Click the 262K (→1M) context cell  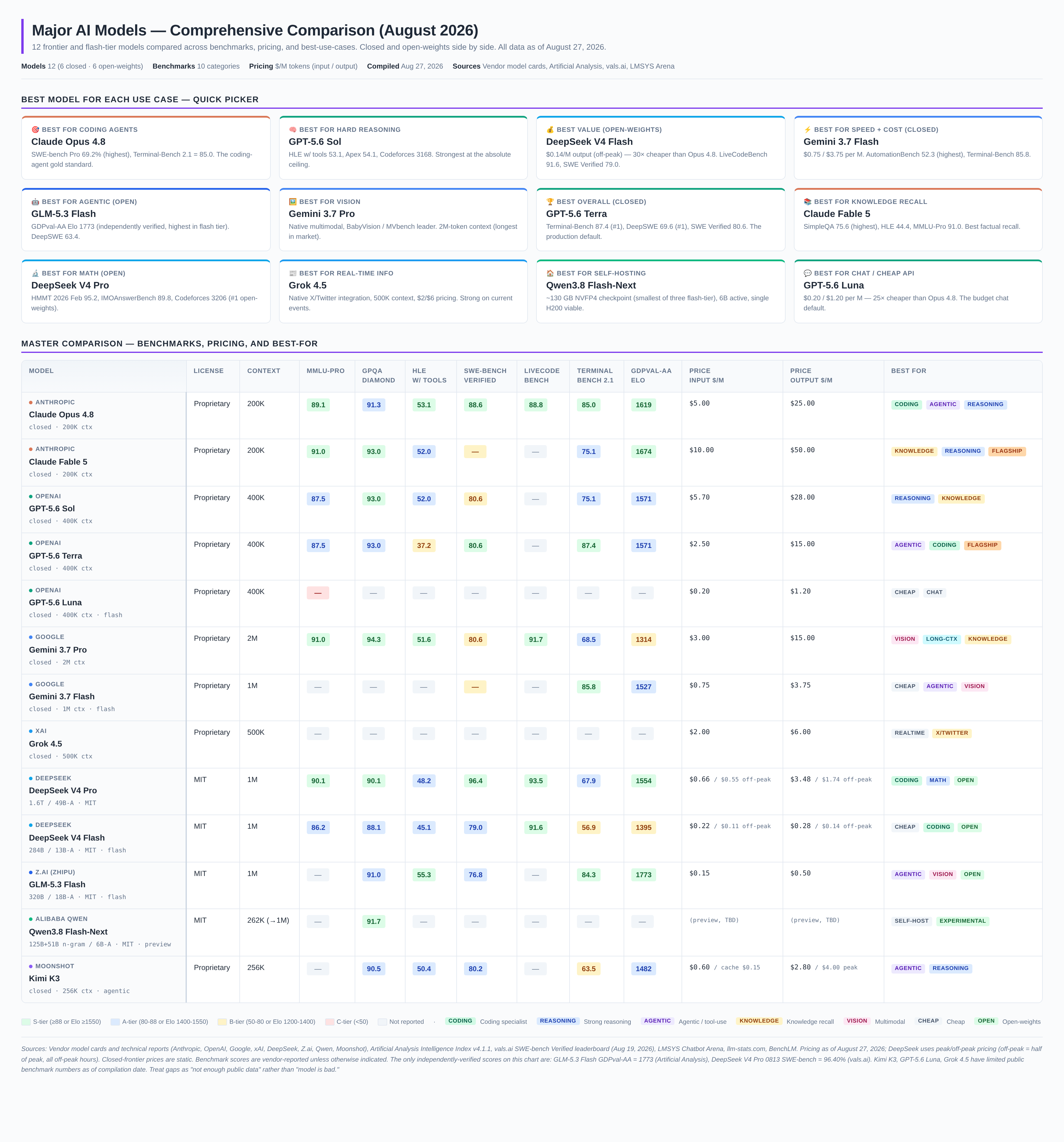click(x=268, y=921)
